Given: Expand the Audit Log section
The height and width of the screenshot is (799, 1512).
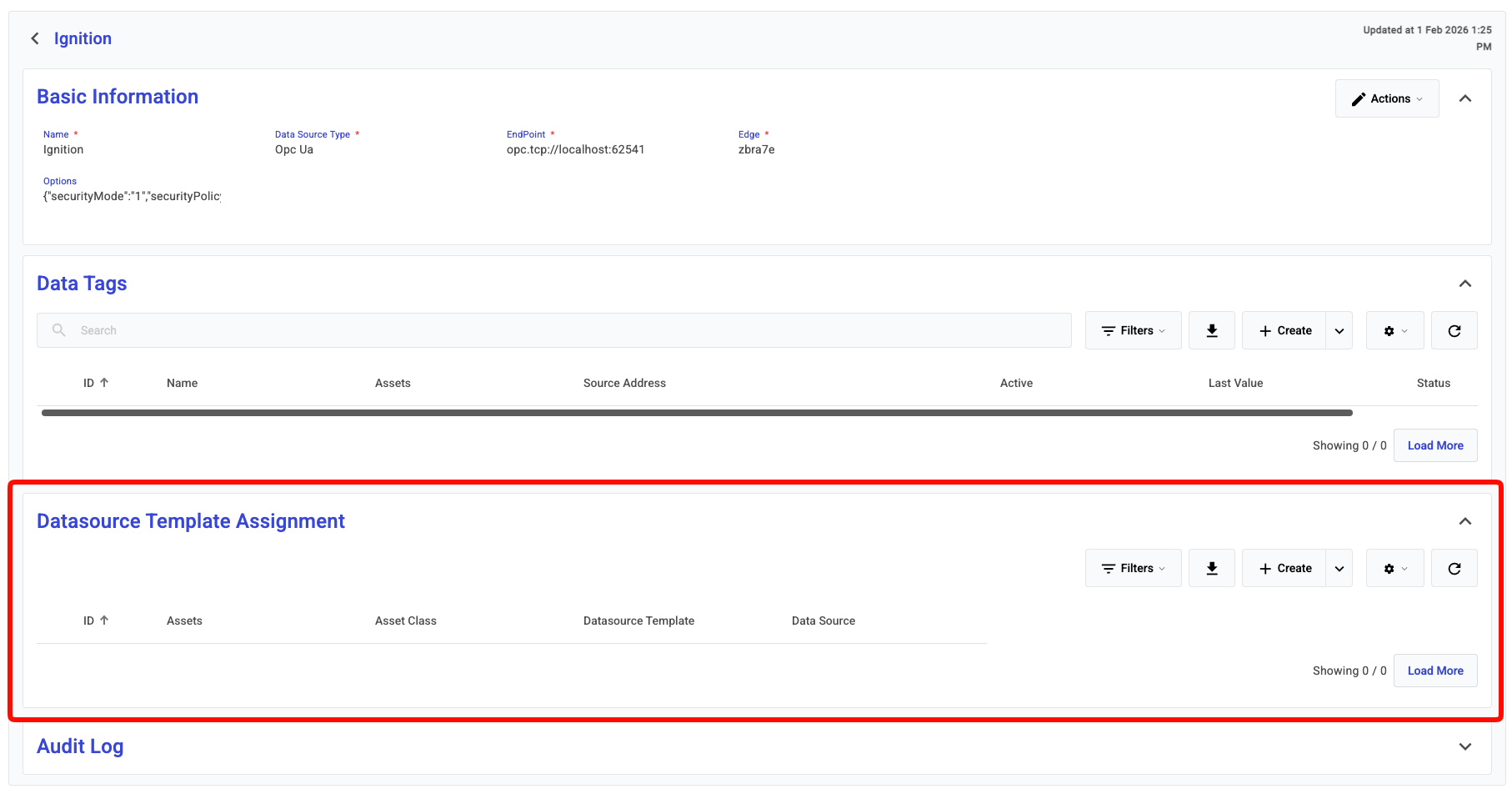Looking at the screenshot, I should tap(1464, 746).
